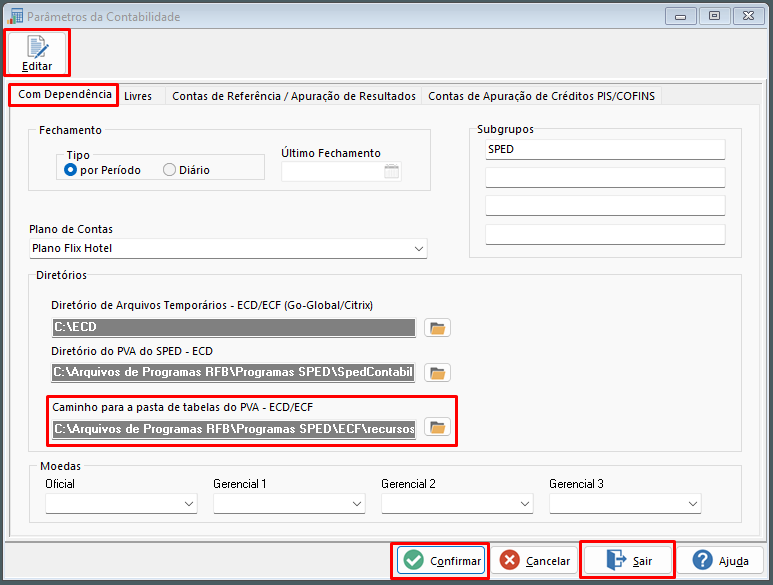Click the SpedContabil PVA directory field
Viewport: 773px width, 585px height.
coord(233,372)
